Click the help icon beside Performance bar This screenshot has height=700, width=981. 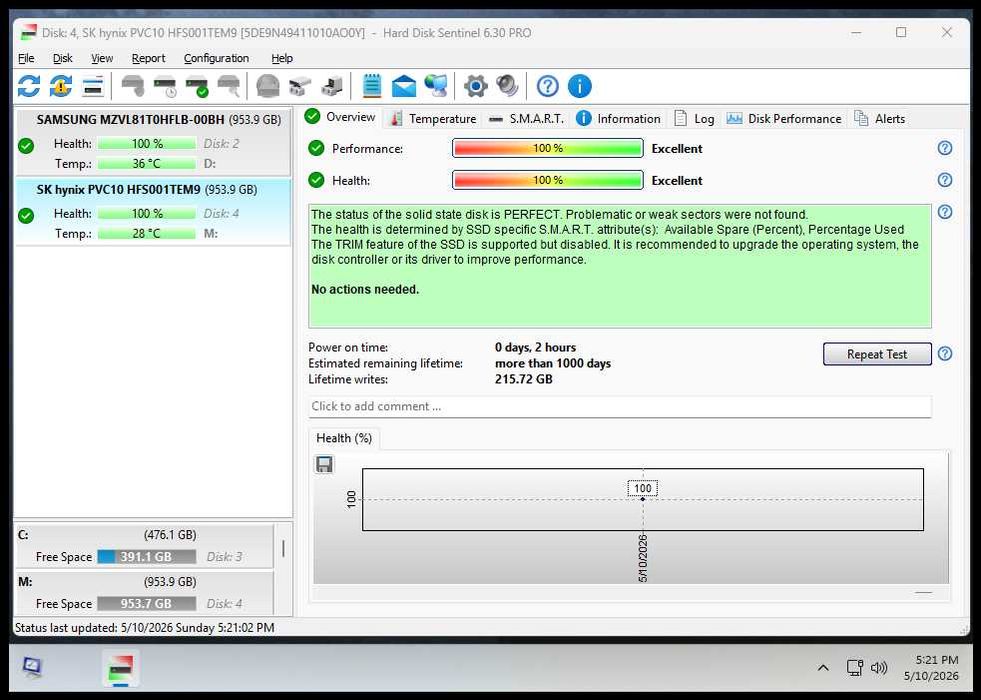click(x=945, y=148)
